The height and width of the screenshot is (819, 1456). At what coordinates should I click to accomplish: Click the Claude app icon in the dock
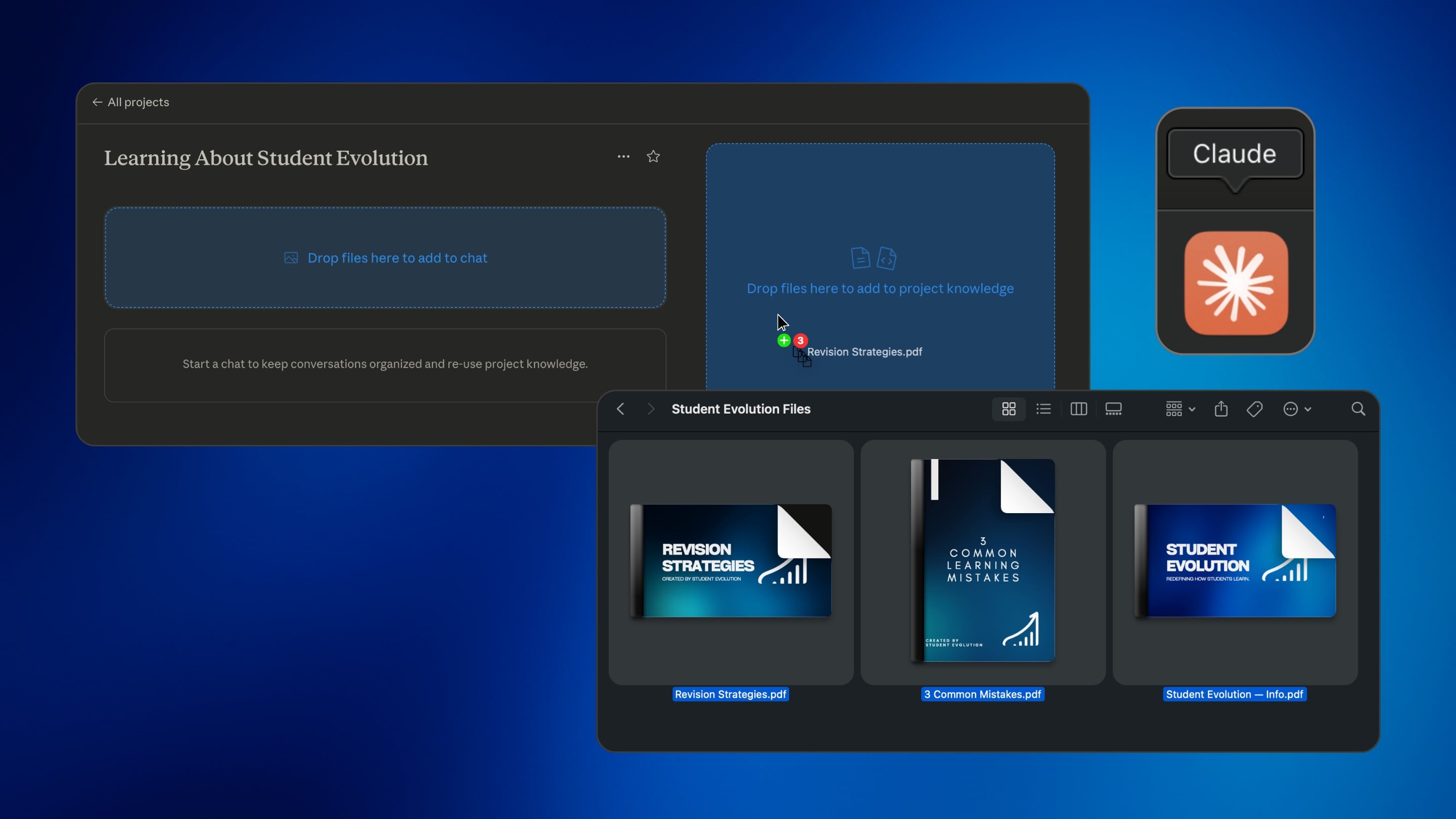pos(1236,283)
